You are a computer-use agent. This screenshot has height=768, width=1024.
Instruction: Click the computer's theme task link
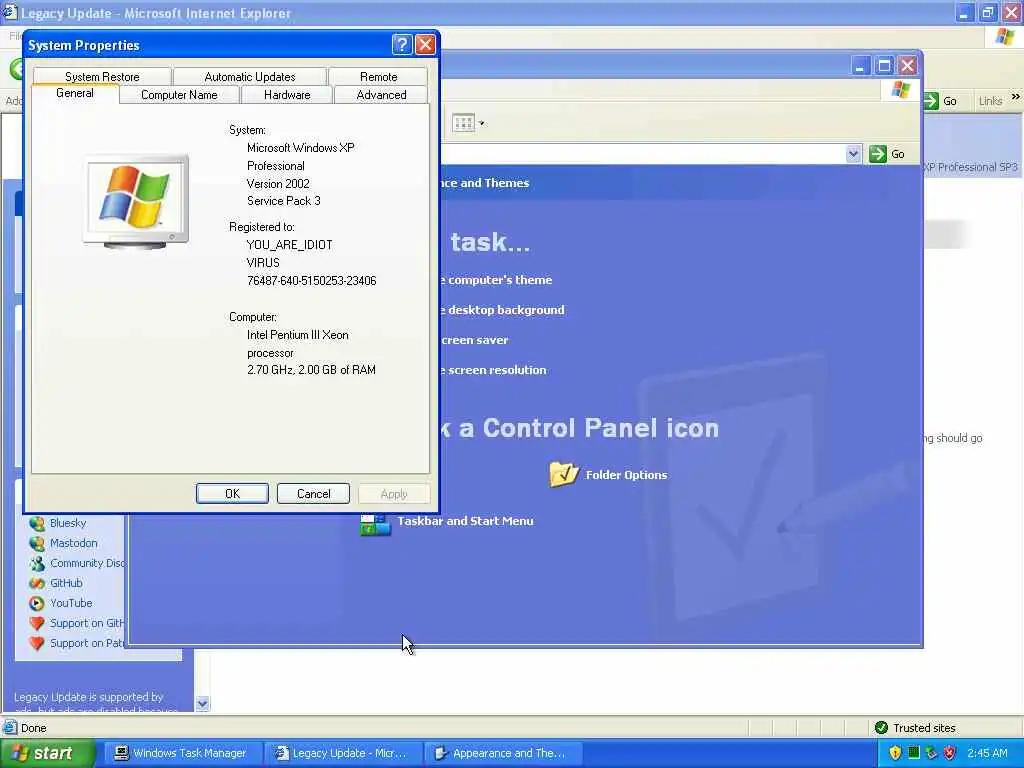[496, 280]
